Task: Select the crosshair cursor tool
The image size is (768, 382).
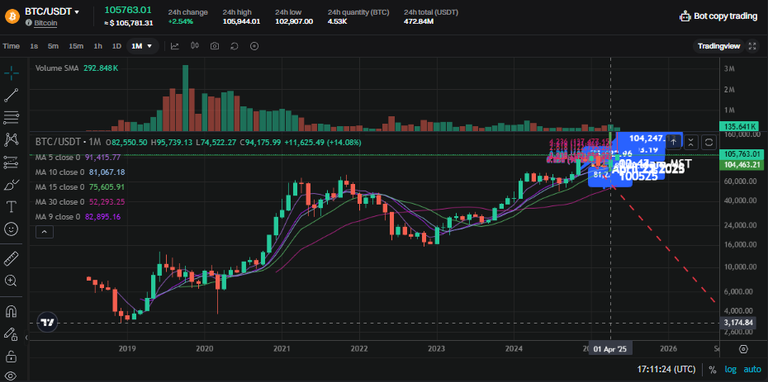Action: coord(11,73)
